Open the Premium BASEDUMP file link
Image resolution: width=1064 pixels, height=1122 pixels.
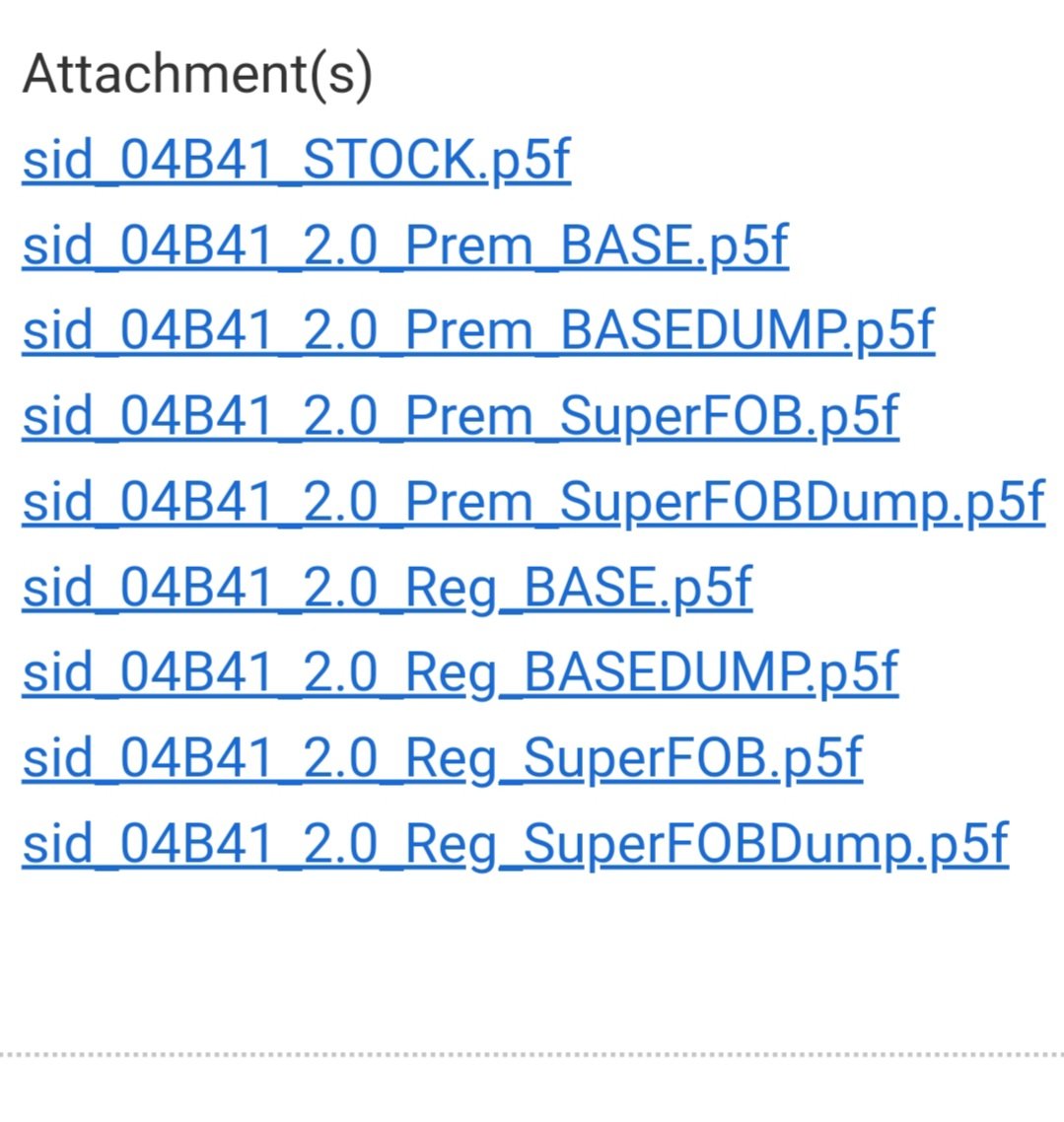tap(478, 331)
